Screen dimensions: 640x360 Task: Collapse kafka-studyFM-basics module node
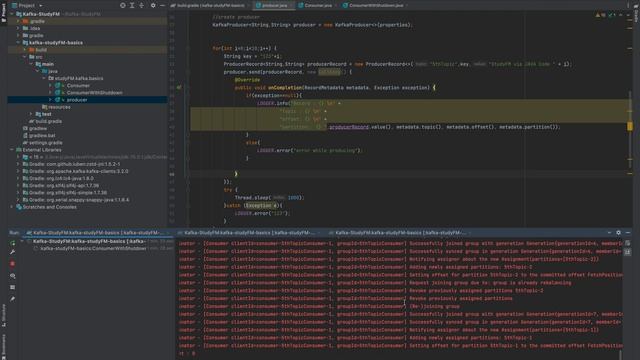coord(18,42)
